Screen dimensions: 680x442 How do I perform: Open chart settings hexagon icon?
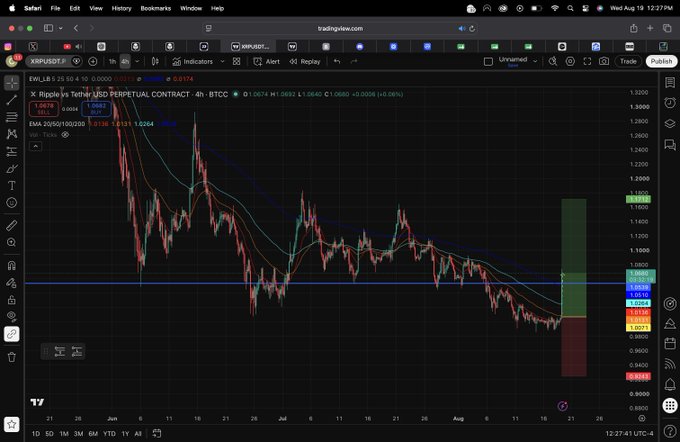[x=570, y=62]
